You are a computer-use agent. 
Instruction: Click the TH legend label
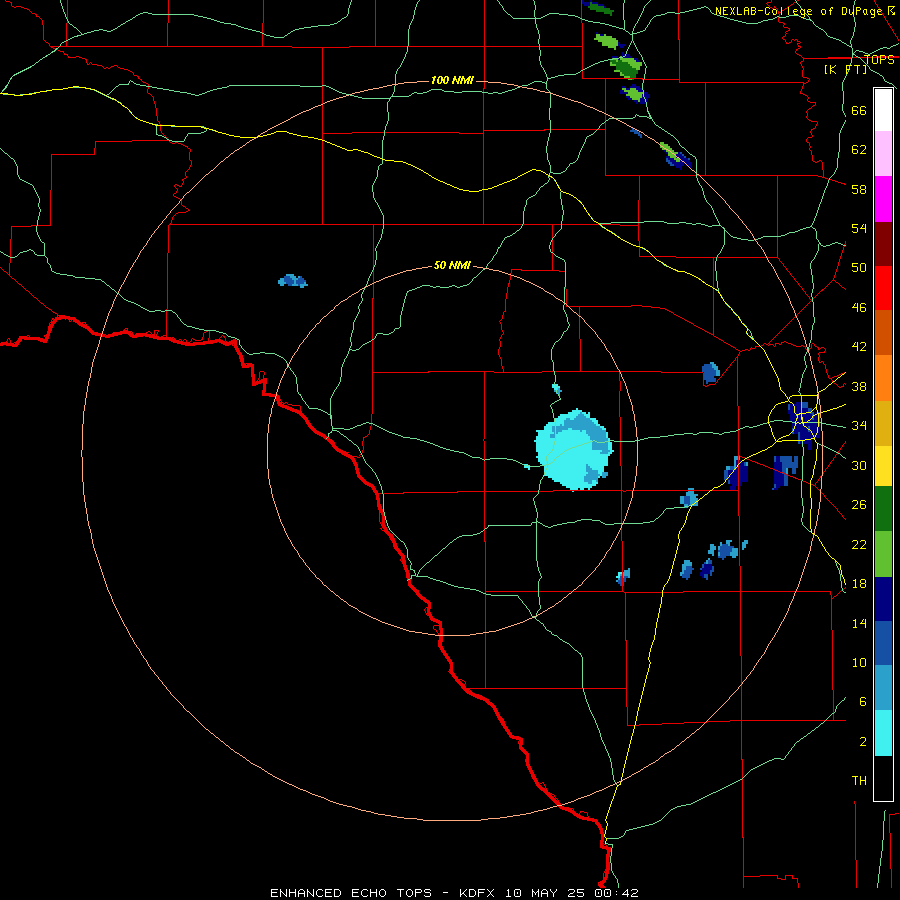coord(859,781)
